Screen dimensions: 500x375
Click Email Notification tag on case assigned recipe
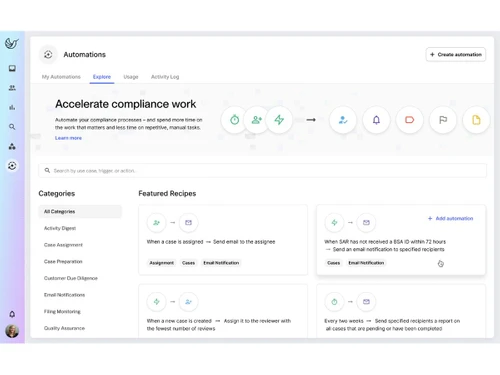[x=221, y=263]
